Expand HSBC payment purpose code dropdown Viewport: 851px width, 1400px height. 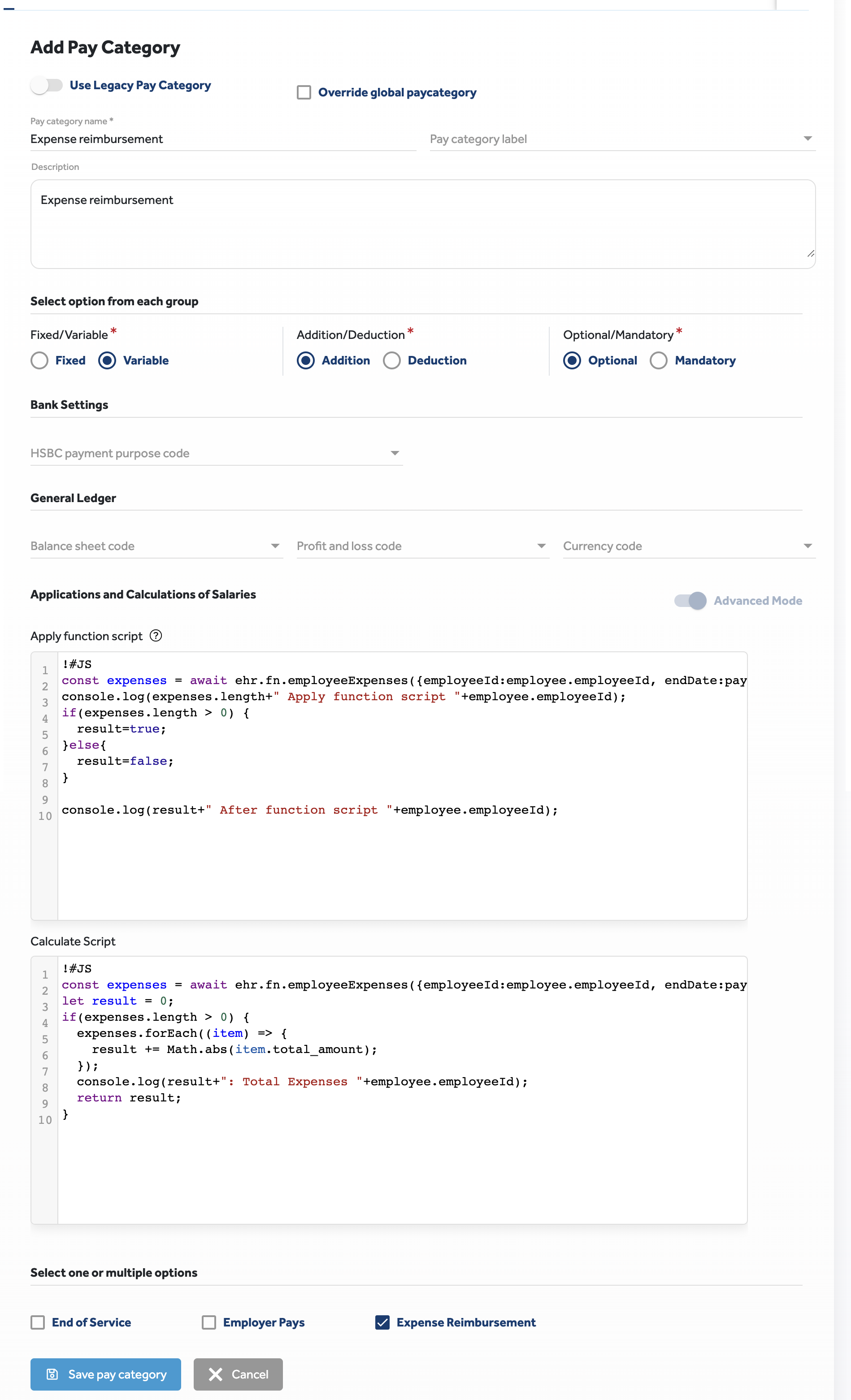pos(216,453)
